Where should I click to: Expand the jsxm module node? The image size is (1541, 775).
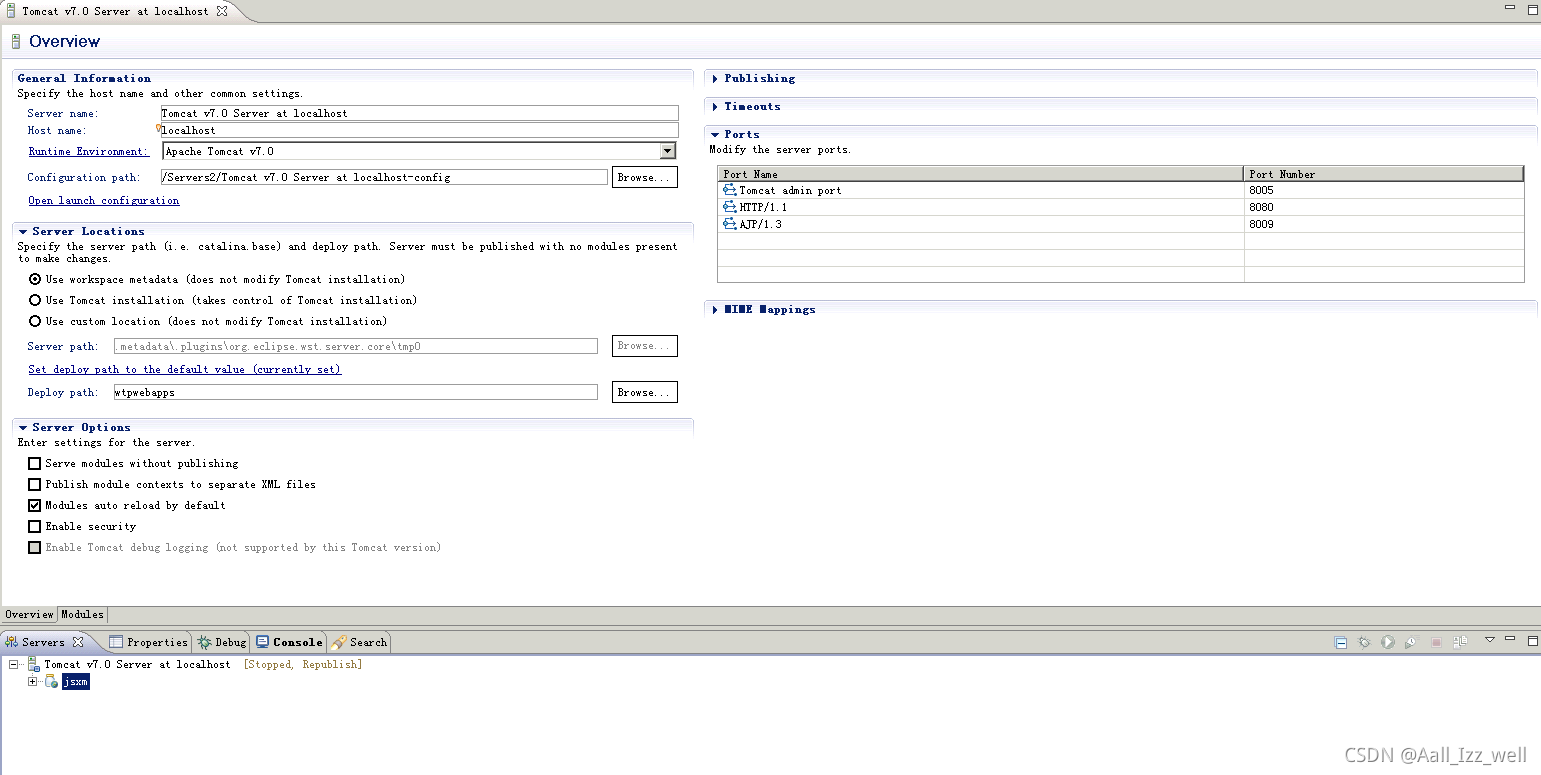point(33,681)
